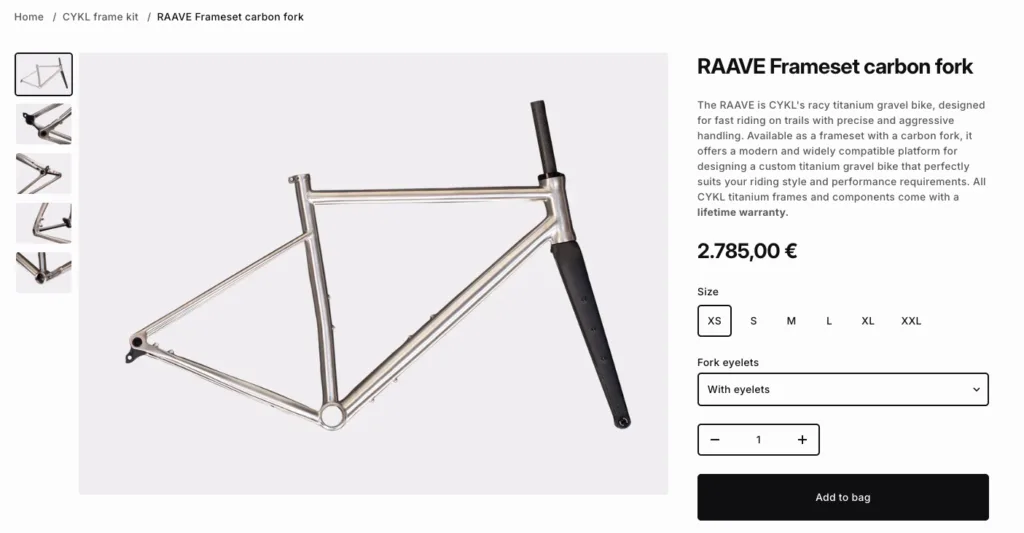Select frame size L

829,321
